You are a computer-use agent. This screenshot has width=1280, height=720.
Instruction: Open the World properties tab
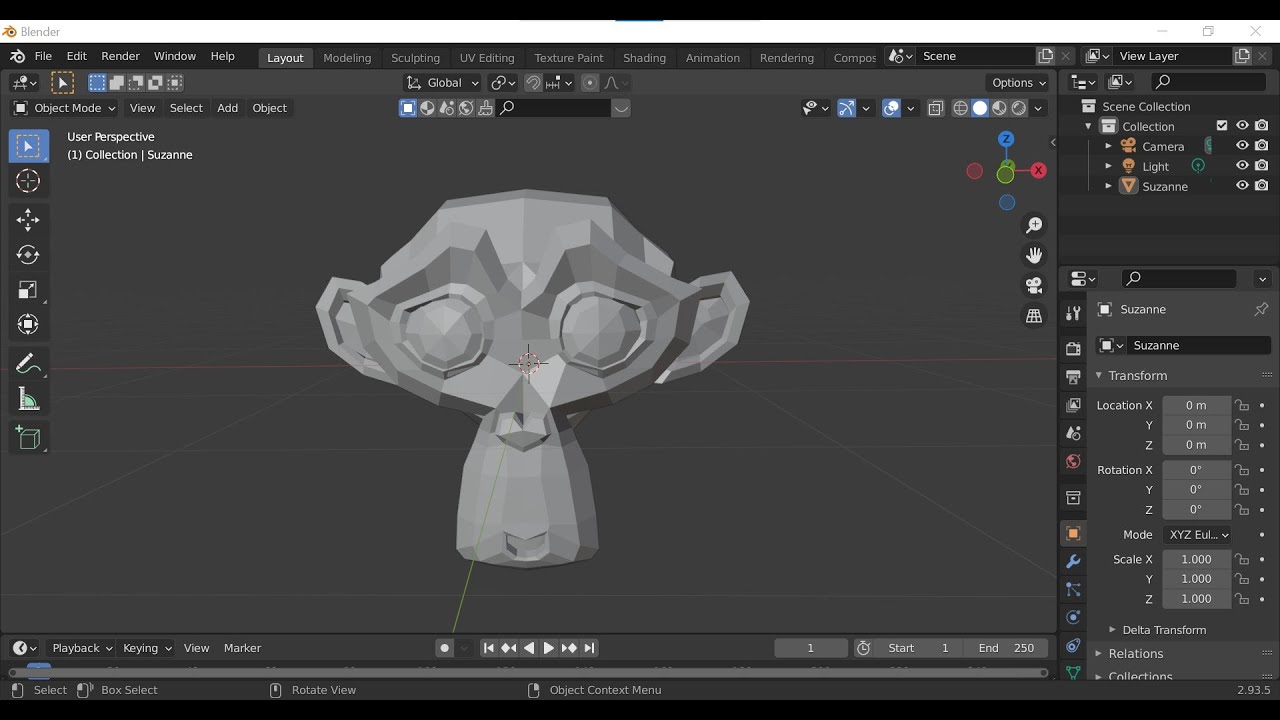(x=1073, y=462)
